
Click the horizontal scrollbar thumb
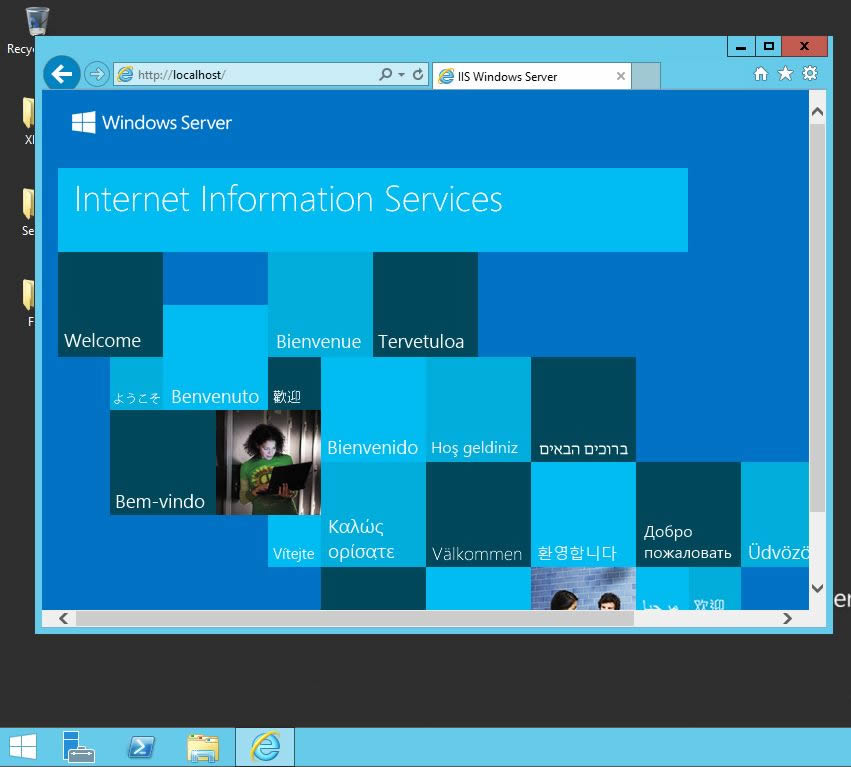coord(355,618)
